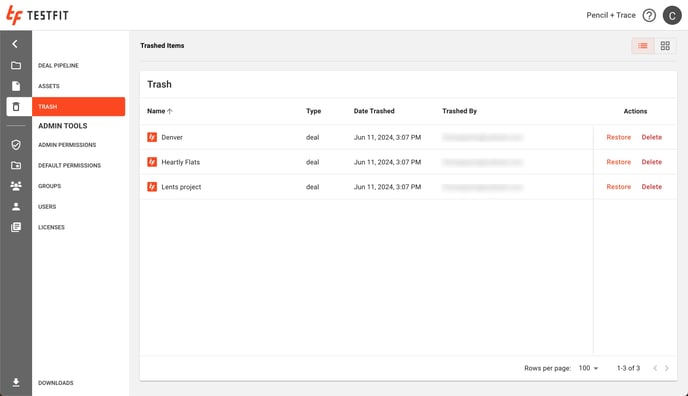This screenshot has height=396, width=688.
Task: Go to the next page arrow
Action: (666, 368)
